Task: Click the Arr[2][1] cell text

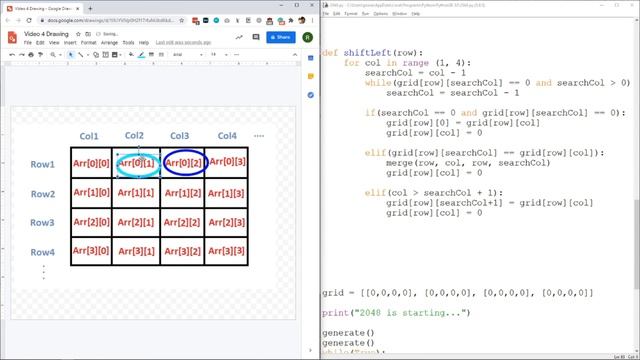Action: [136, 222]
